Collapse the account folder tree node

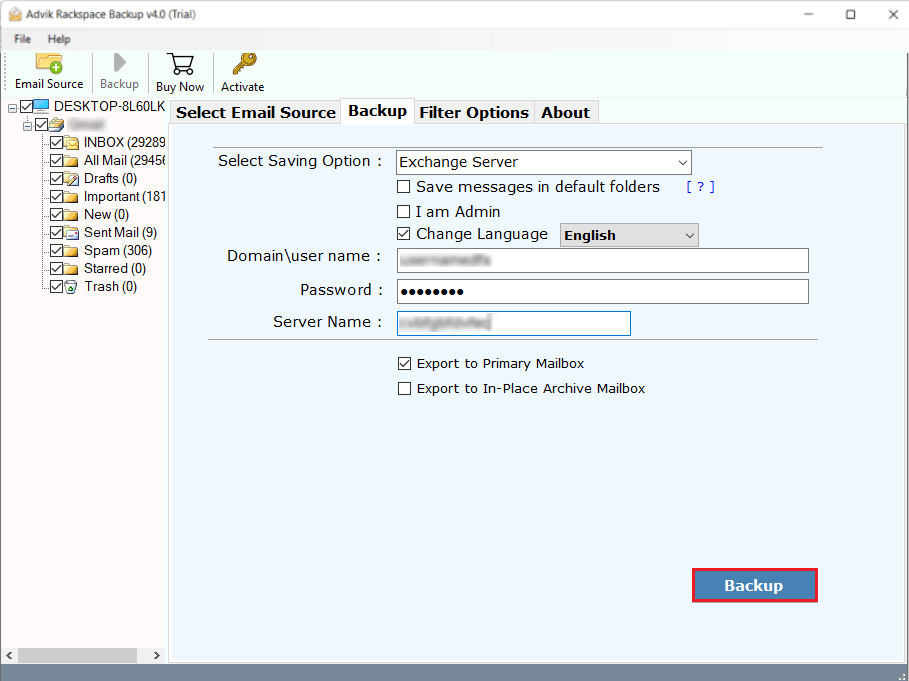[x=27, y=126]
